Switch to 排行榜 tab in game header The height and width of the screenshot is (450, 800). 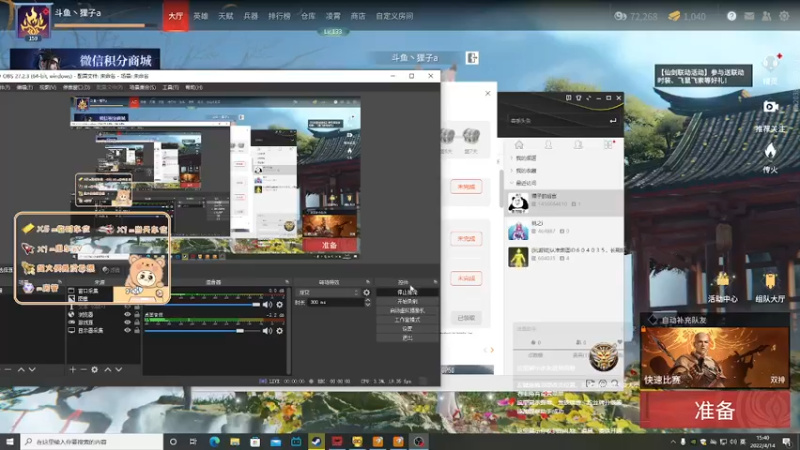tap(279, 16)
